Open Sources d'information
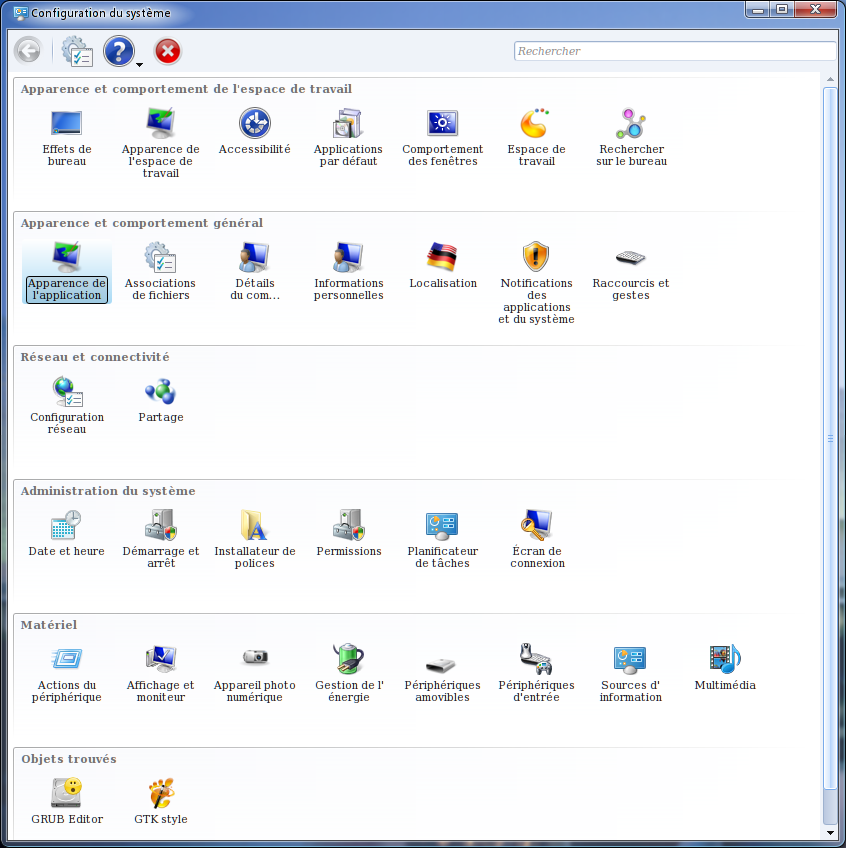 coord(631,674)
